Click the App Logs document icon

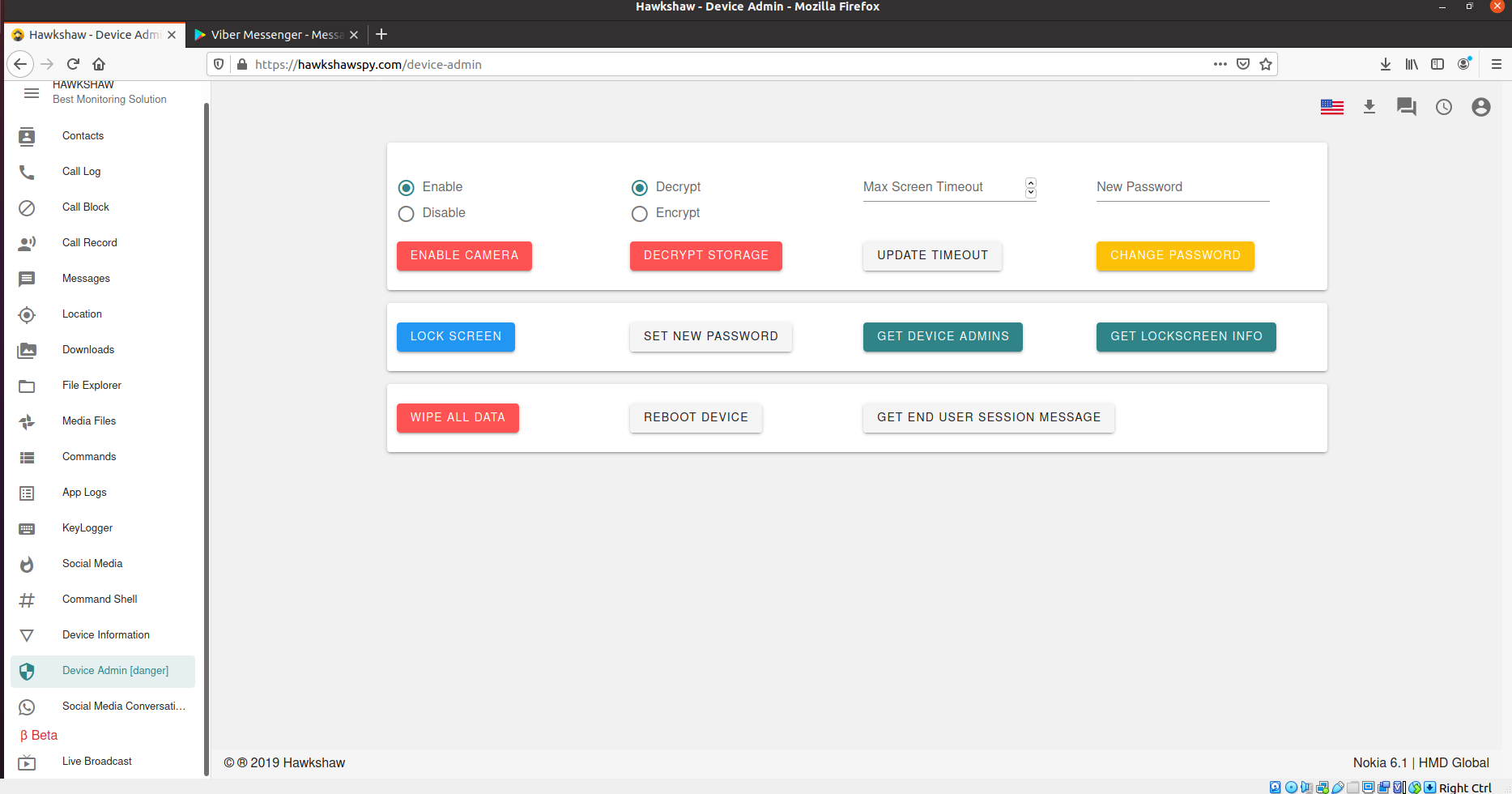pyautogui.click(x=27, y=493)
